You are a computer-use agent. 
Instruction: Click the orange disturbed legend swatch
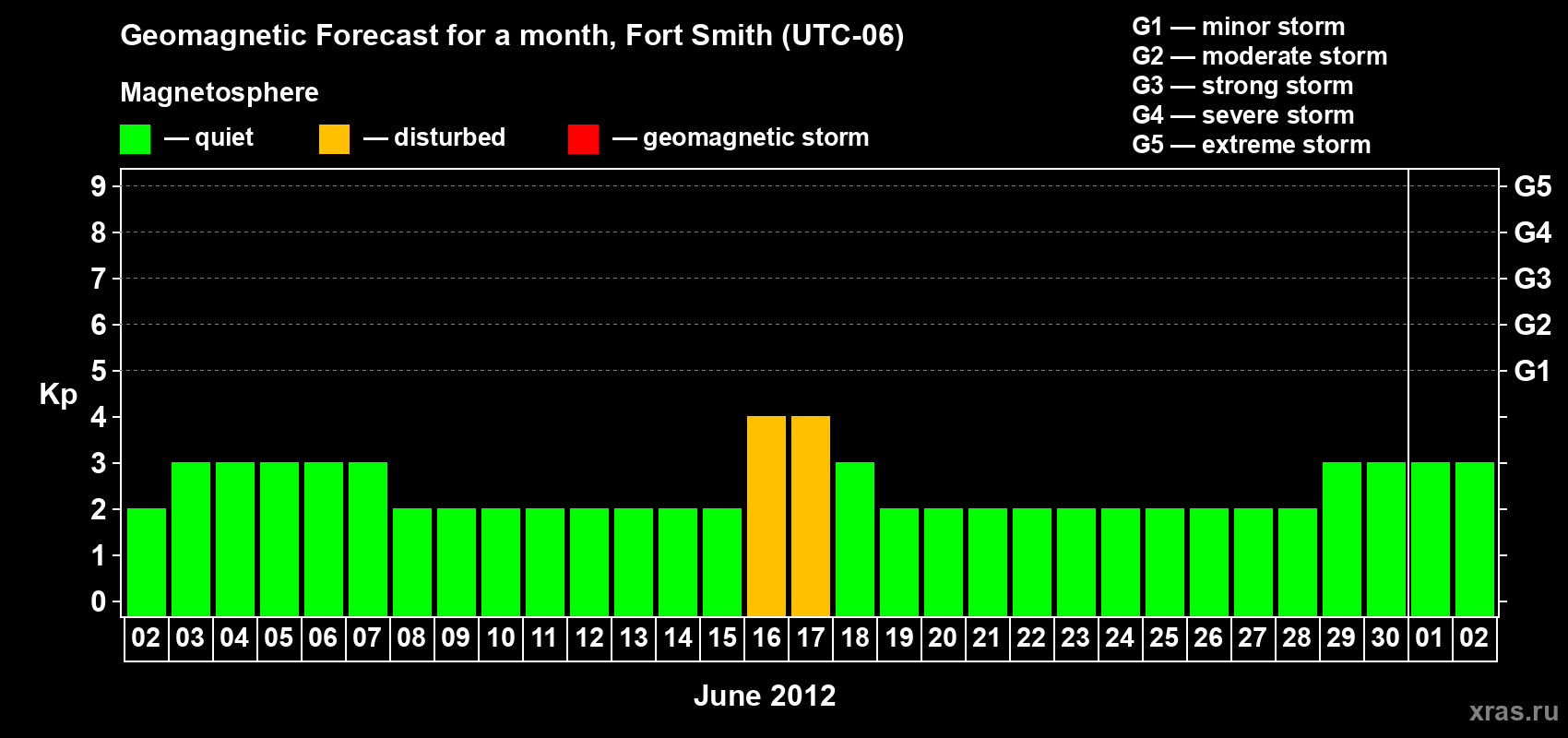pos(334,139)
